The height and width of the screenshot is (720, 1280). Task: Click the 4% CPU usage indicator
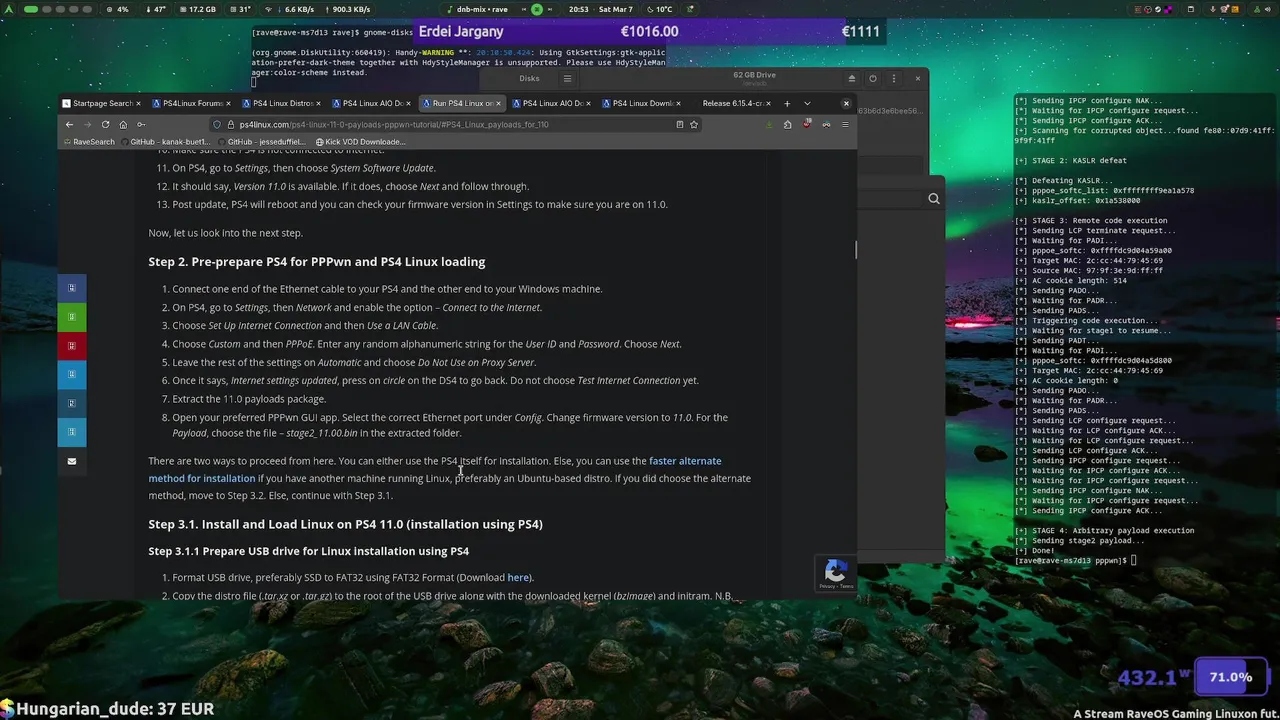(x=117, y=9)
